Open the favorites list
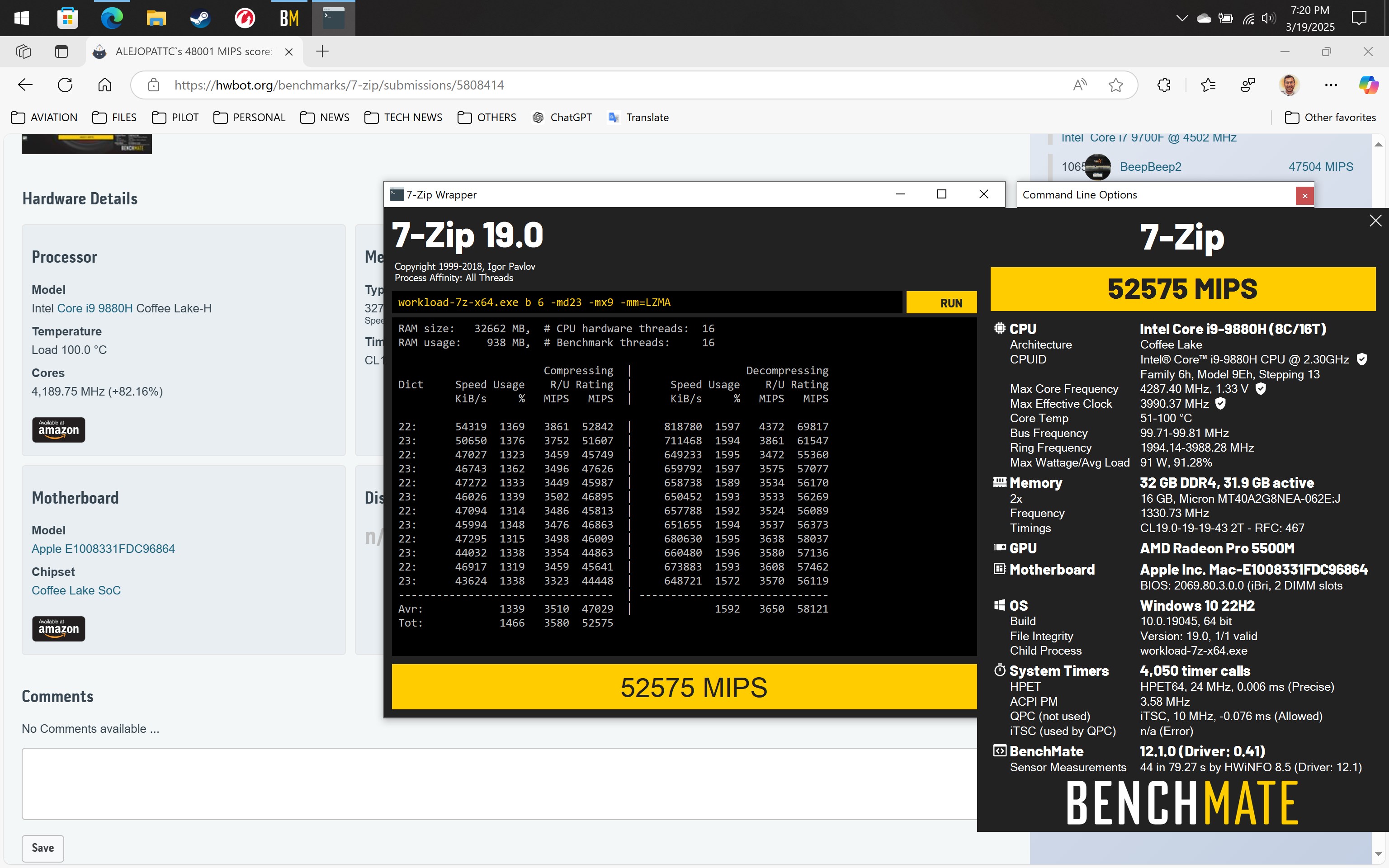 [x=1208, y=85]
